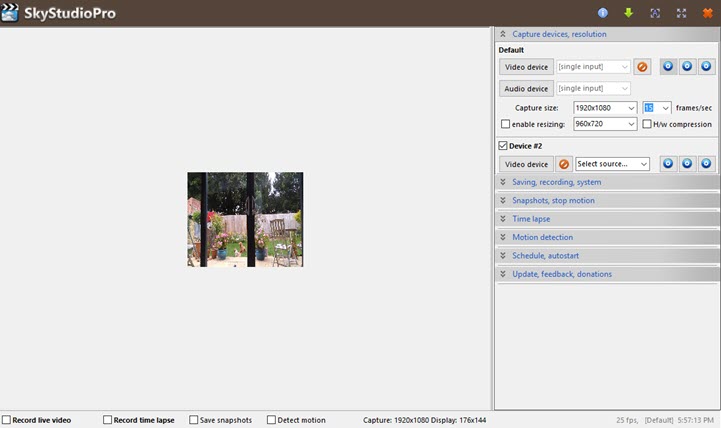Enable the resizing checkbox

[x=505, y=125]
